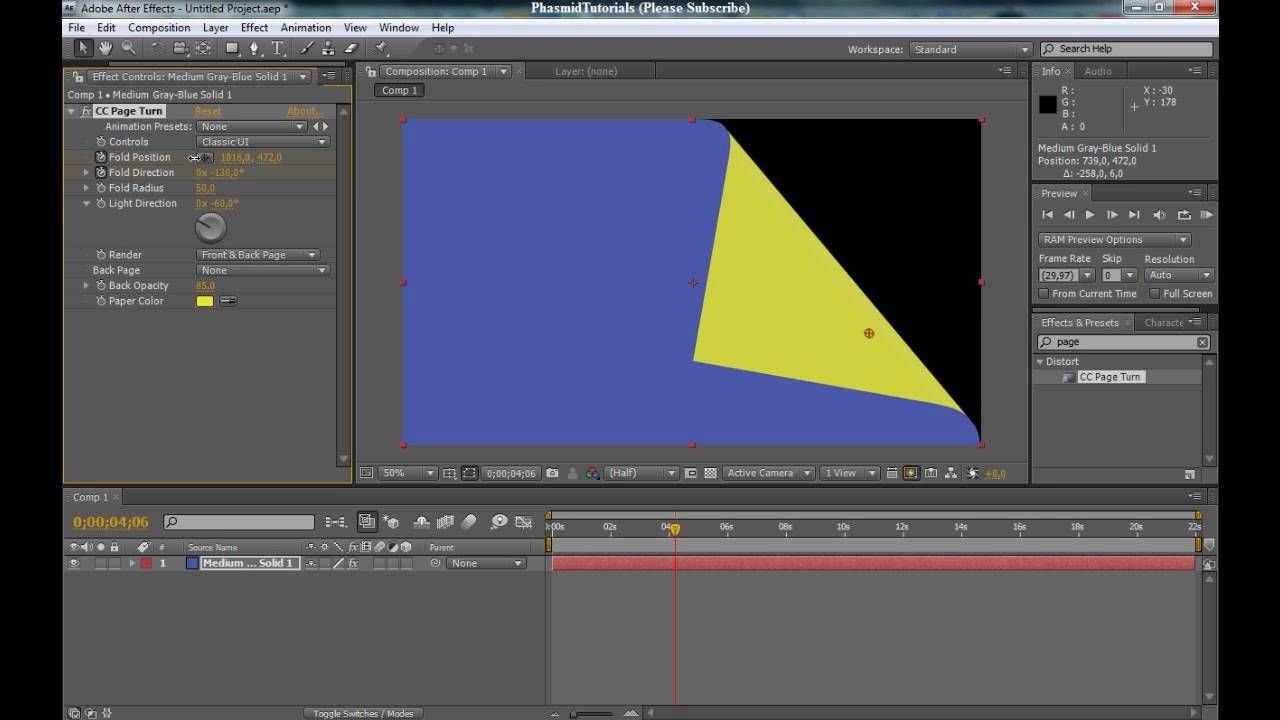Screen dimensions: 1280x720
Task: Enable motion blur switch in timeline
Action: point(469,522)
